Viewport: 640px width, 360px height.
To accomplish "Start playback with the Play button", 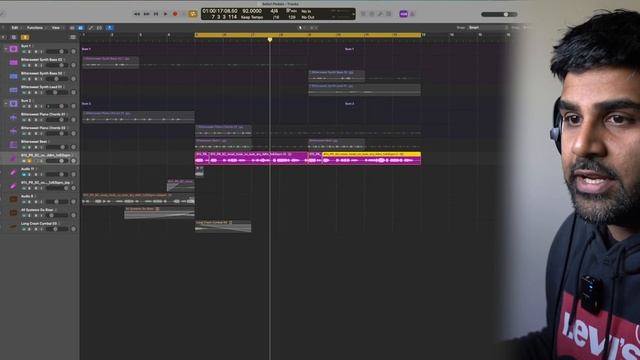I will click(x=165, y=14).
